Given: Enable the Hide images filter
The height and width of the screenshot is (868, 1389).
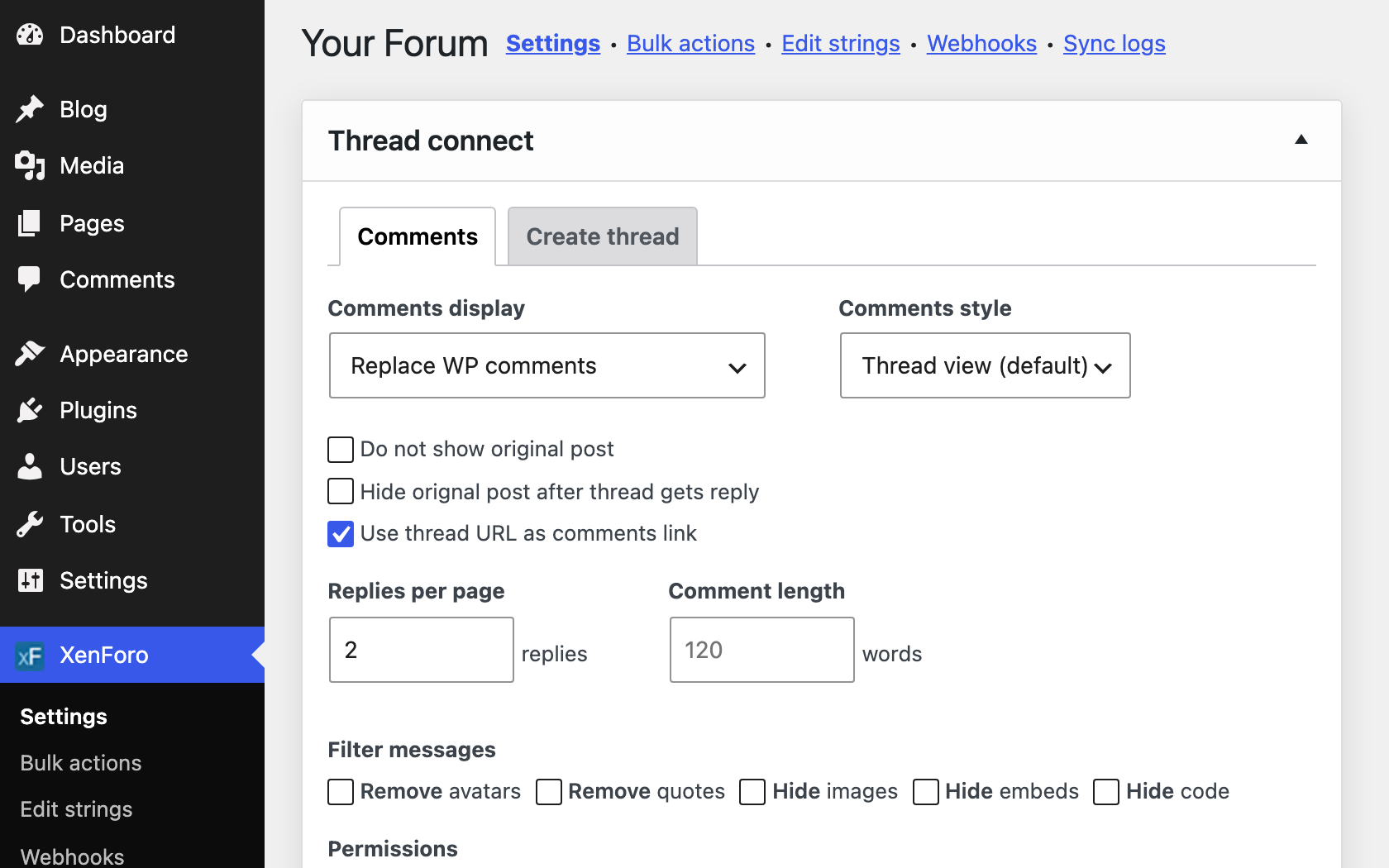Looking at the screenshot, I should click(752, 792).
